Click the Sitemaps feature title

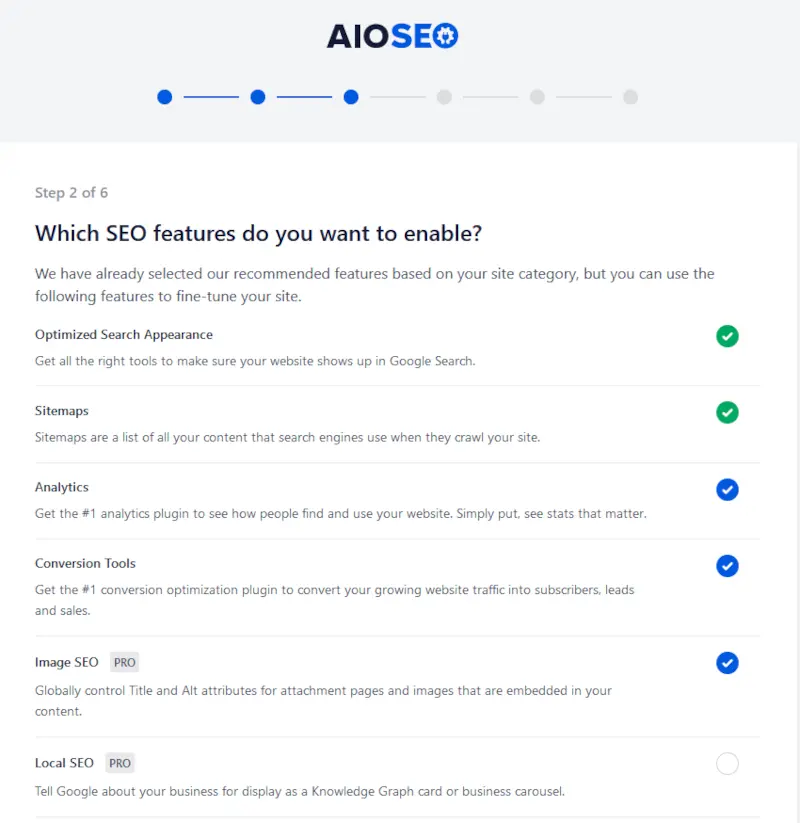[61, 411]
